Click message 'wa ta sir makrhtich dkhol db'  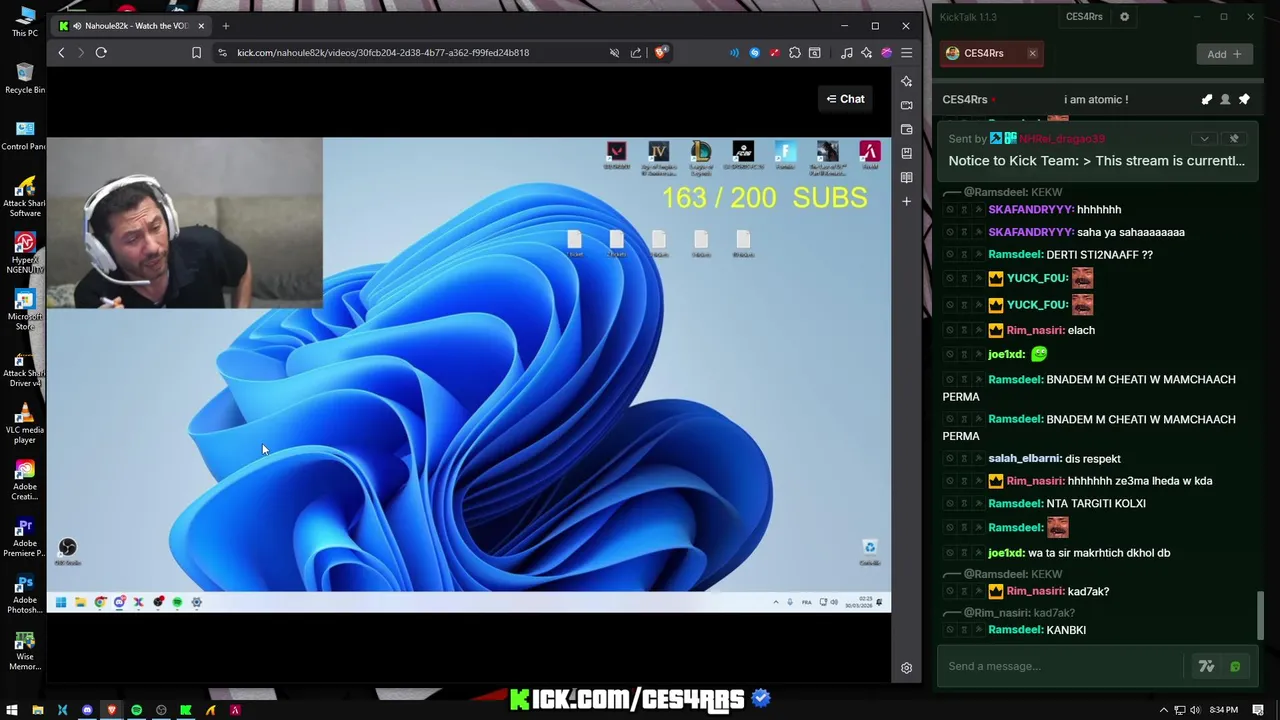coord(1100,553)
